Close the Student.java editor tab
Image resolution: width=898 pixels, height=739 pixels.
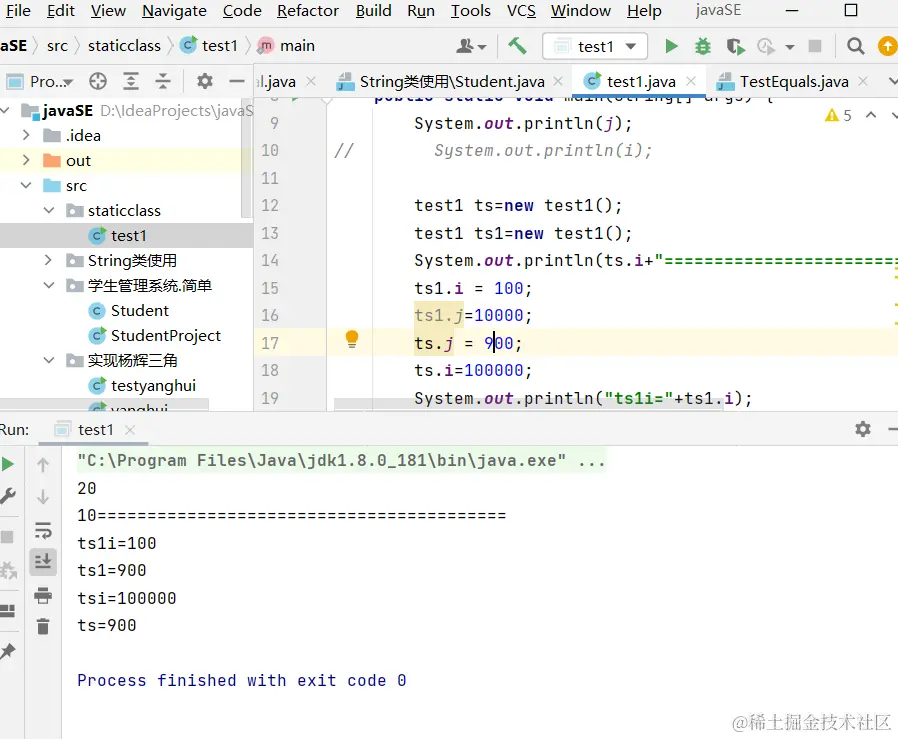pyautogui.click(x=558, y=81)
